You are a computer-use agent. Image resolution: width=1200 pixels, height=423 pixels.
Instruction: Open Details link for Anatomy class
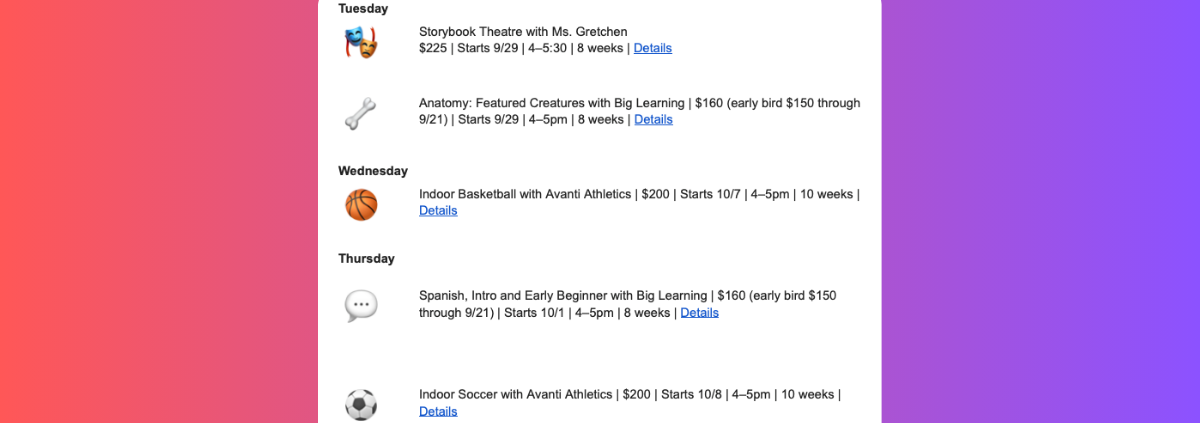pyautogui.click(x=653, y=119)
